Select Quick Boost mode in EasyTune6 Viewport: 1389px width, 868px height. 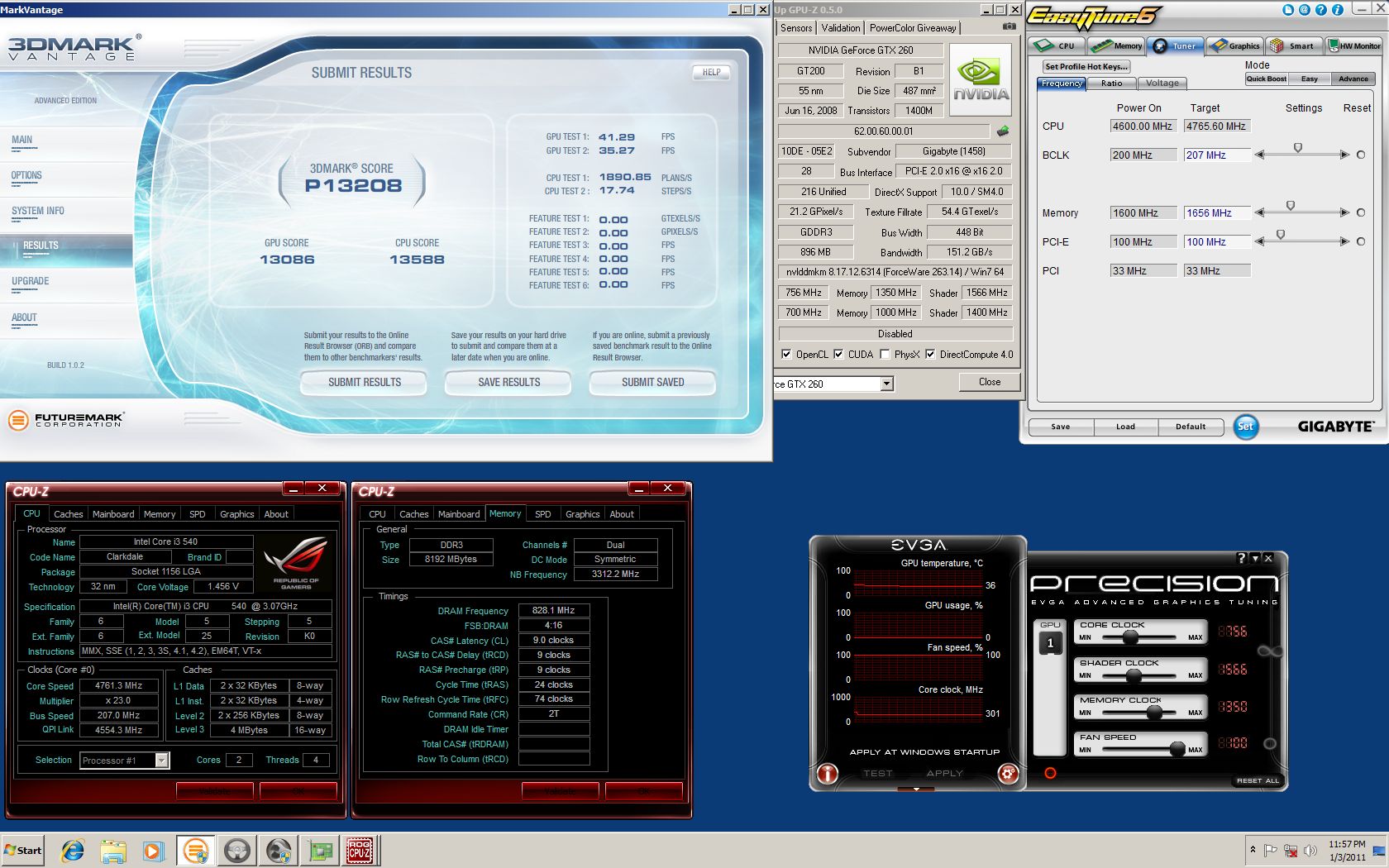pyautogui.click(x=1266, y=79)
